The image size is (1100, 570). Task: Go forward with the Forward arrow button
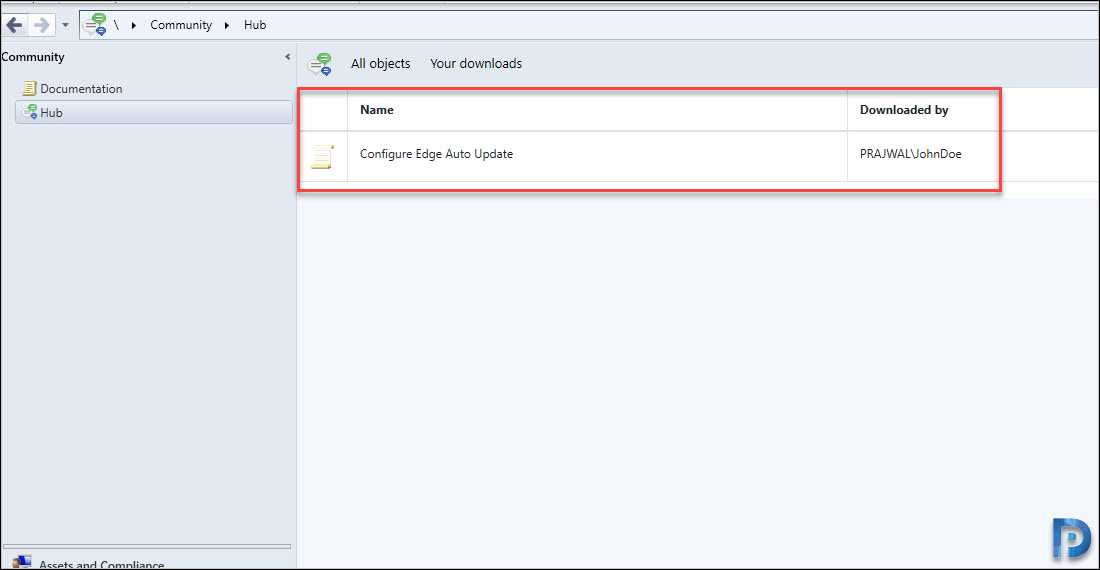(x=41, y=25)
